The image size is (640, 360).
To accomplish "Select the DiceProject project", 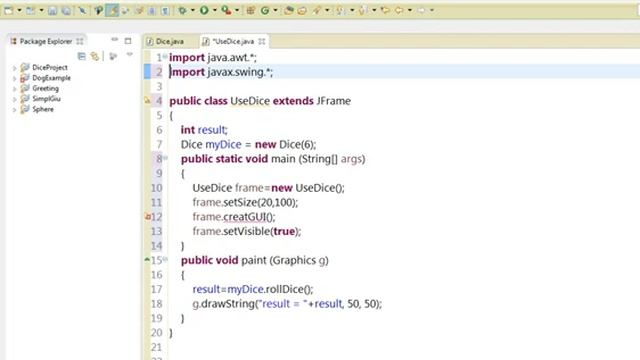I will 50,67.
